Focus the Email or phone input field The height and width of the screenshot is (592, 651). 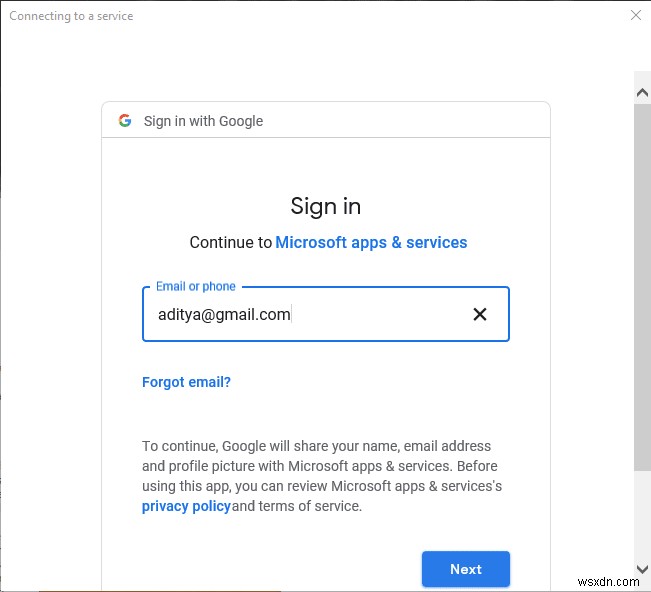coord(326,314)
